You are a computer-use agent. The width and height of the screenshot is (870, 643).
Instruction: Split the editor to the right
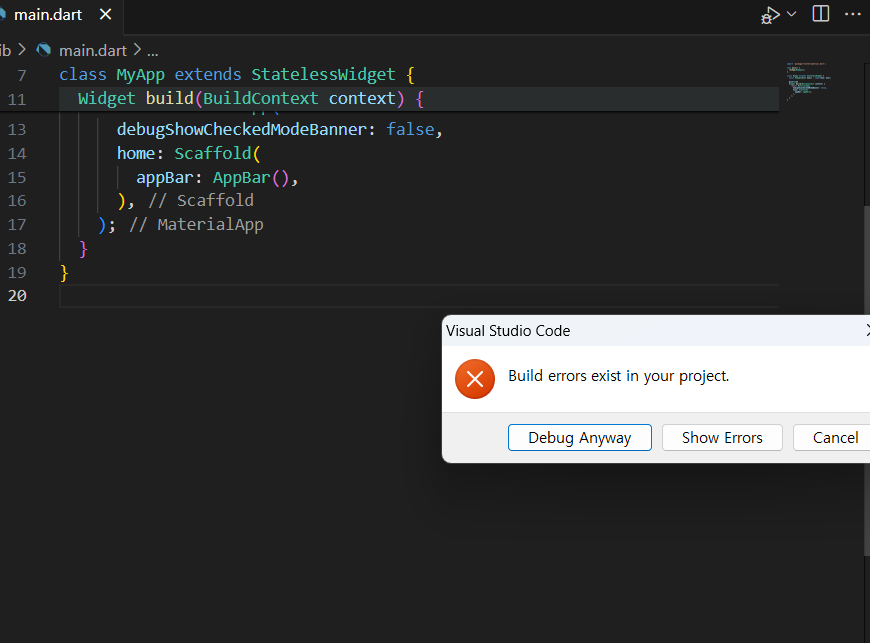point(821,14)
